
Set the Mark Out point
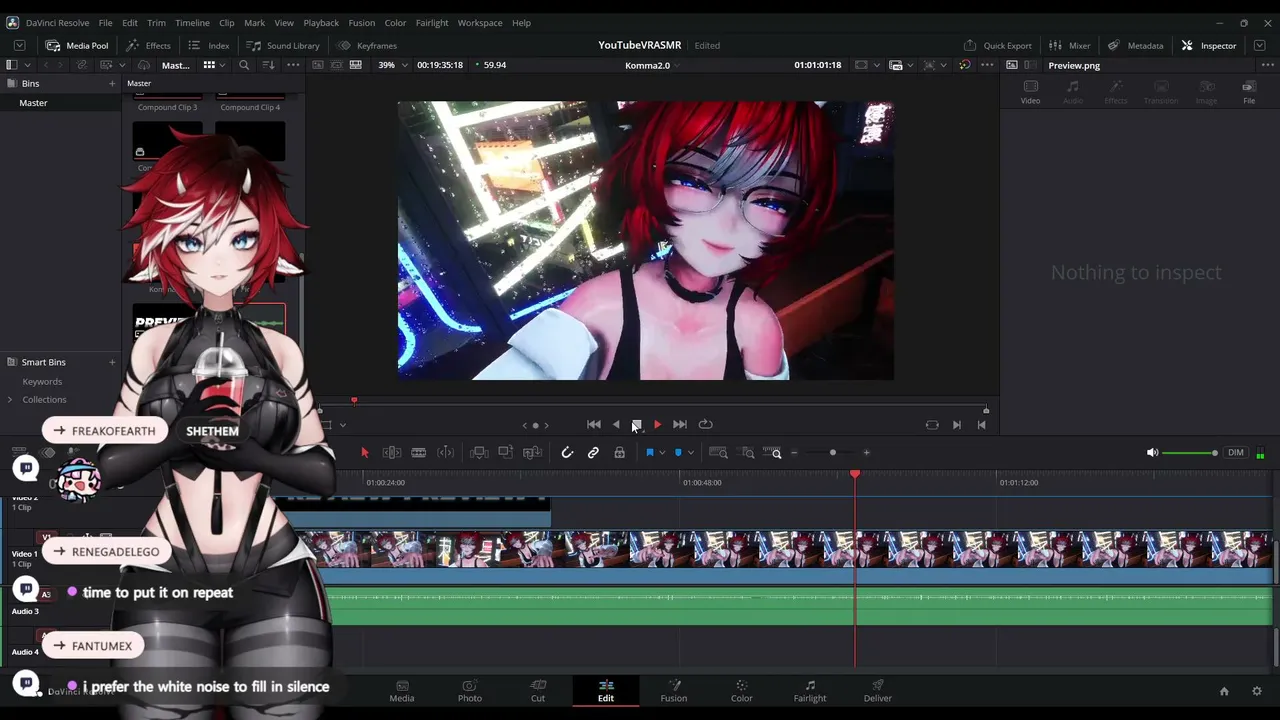[x=981, y=425]
